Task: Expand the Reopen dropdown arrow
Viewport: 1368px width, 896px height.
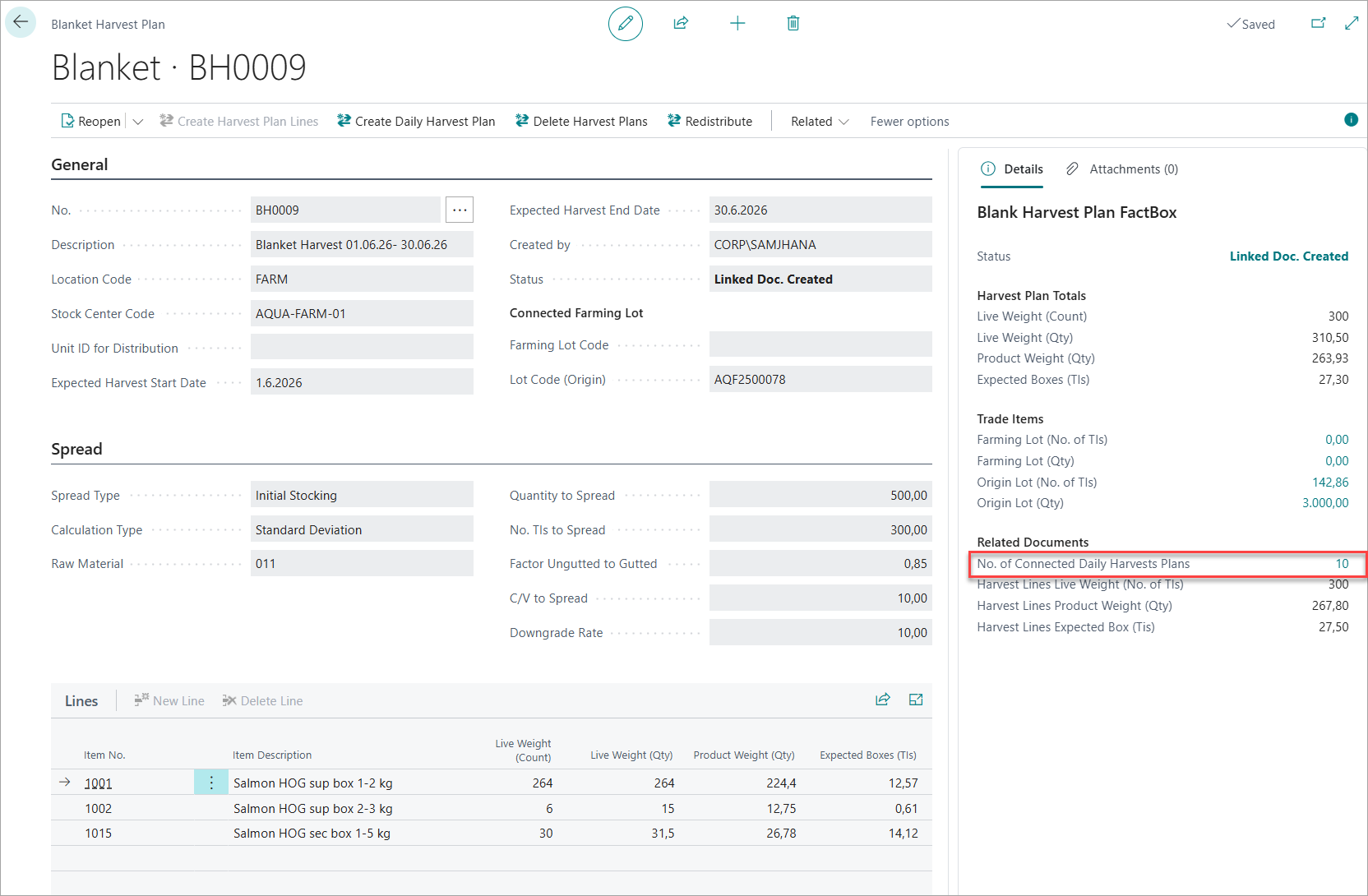Action: (138, 121)
